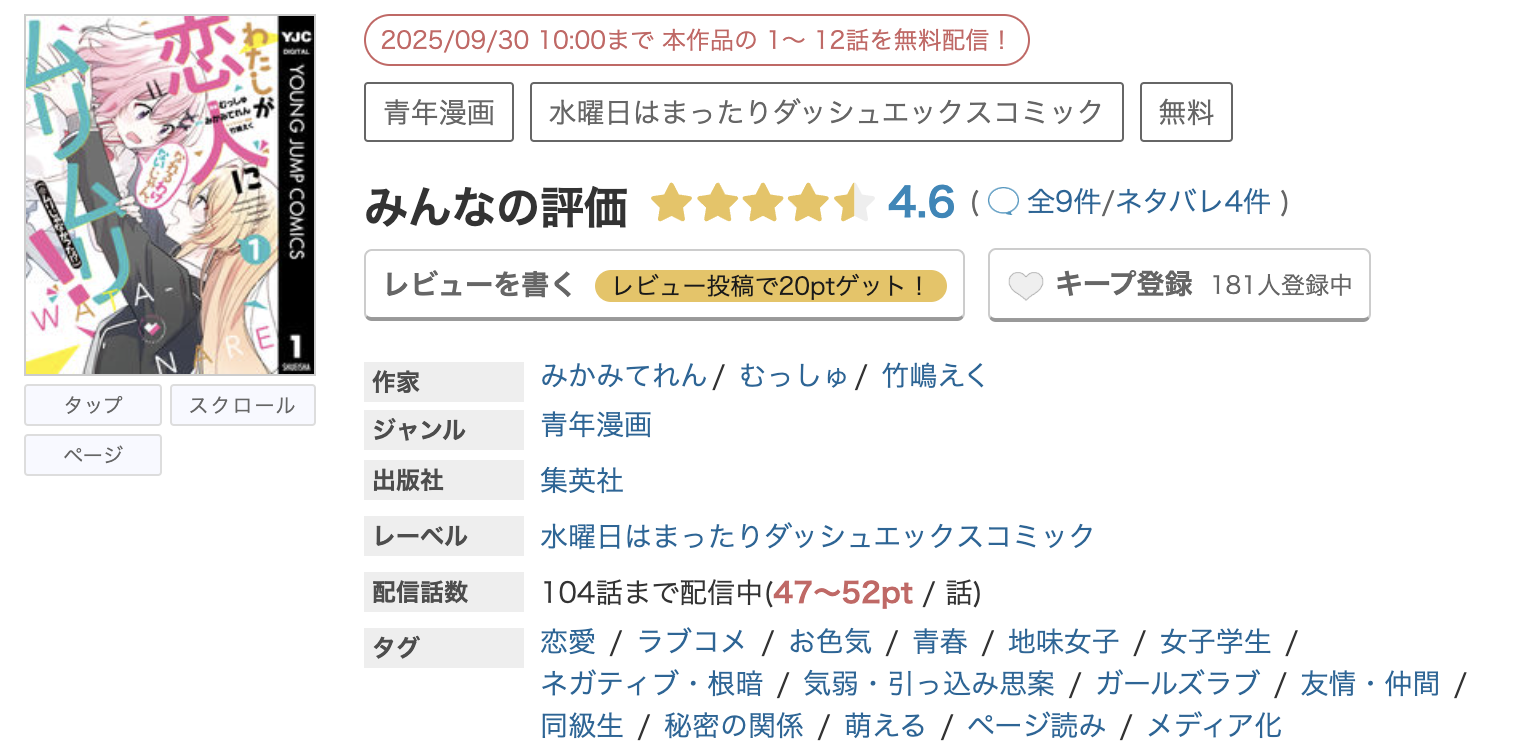The height and width of the screenshot is (754, 1516).
Task: Select the ページ reading mode
Action: point(92,455)
